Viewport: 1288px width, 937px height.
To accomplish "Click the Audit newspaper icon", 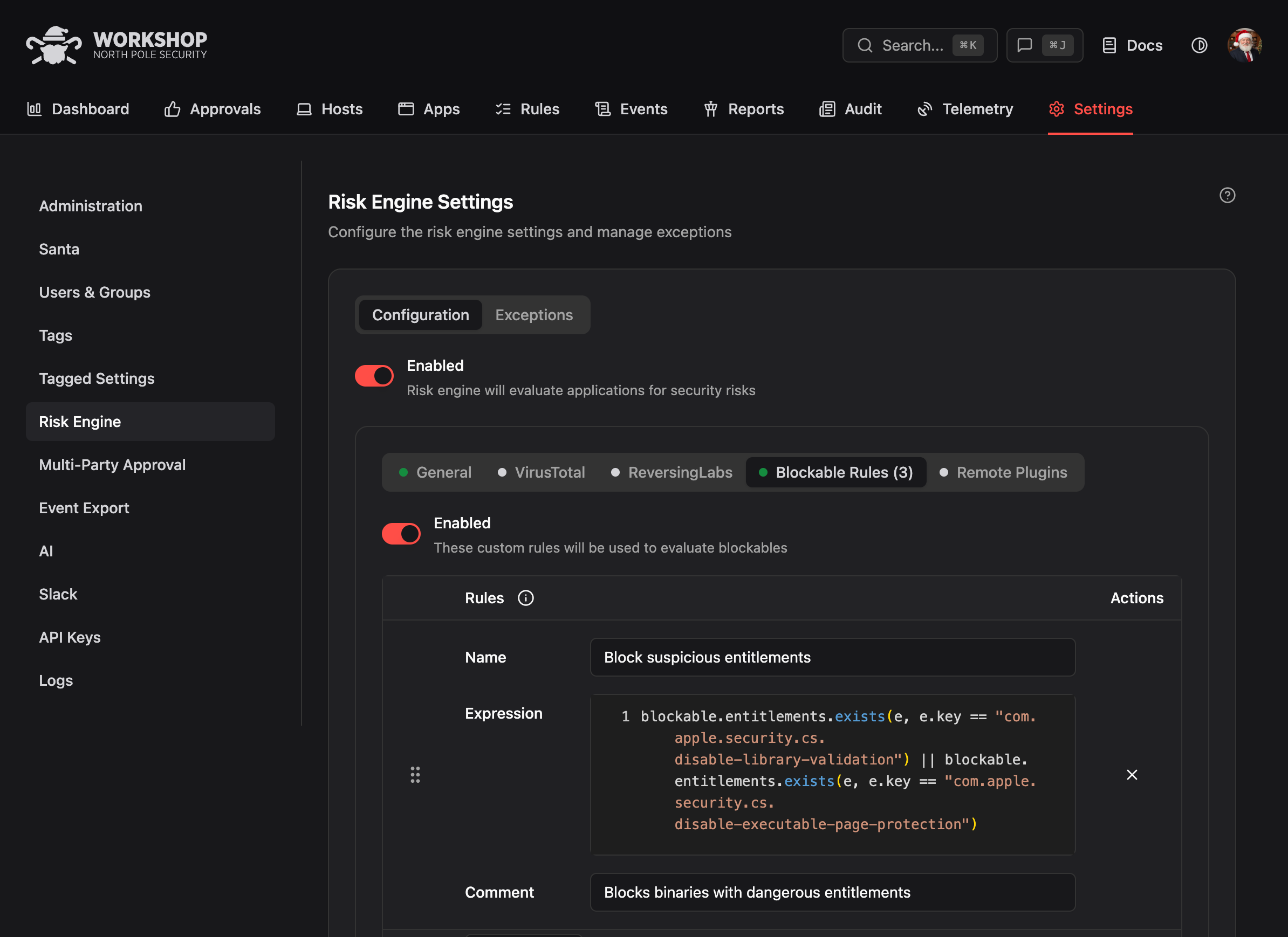I will click(x=827, y=109).
